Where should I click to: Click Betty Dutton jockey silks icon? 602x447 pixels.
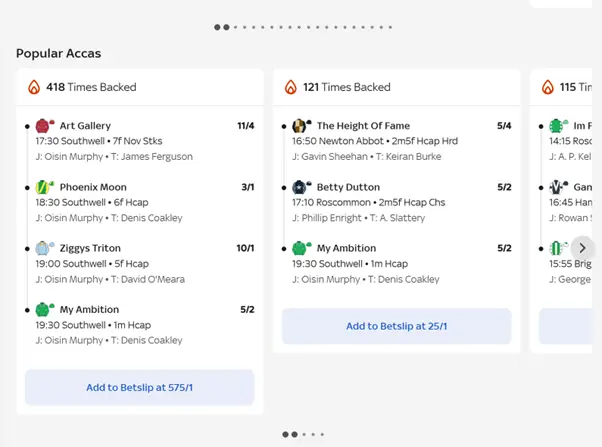click(x=301, y=187)
